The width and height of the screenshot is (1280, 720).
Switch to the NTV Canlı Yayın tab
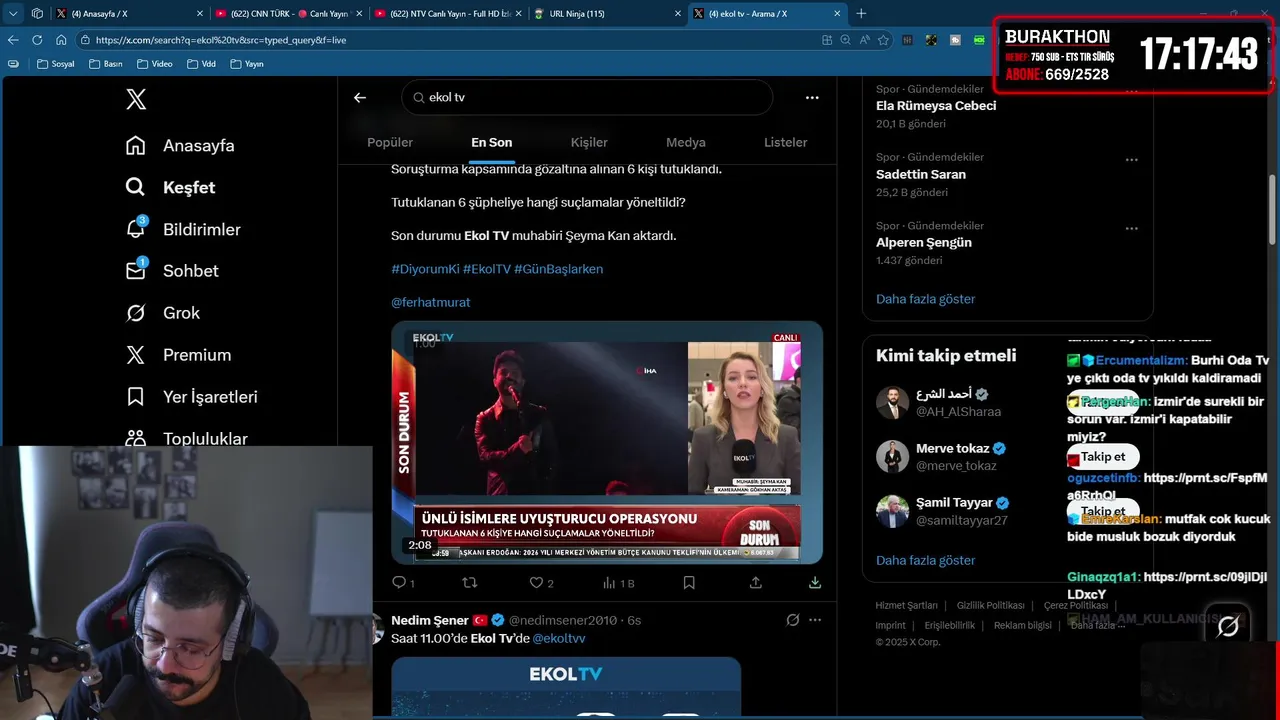click(x=448, y=13)
